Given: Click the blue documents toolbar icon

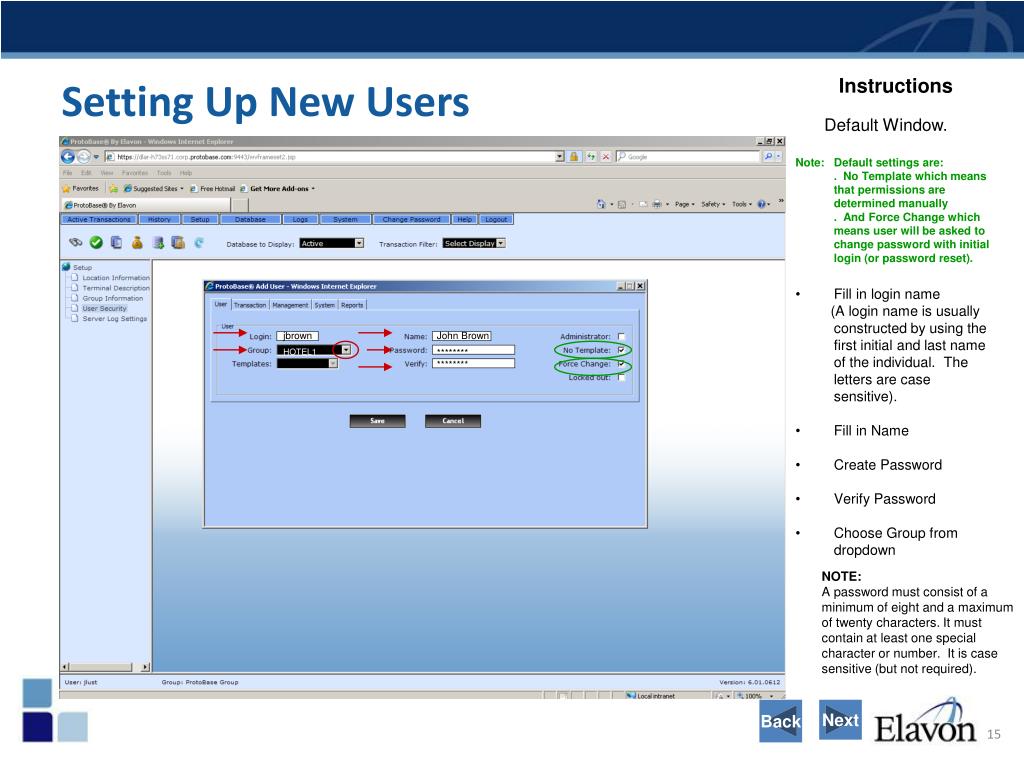Looking at the screenshot, I should [116, 242].
